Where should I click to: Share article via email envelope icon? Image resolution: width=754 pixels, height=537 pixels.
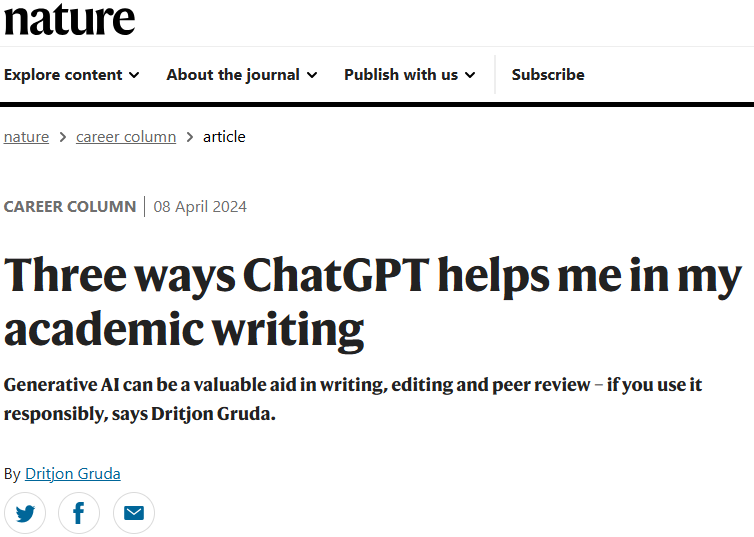[134, 513]
